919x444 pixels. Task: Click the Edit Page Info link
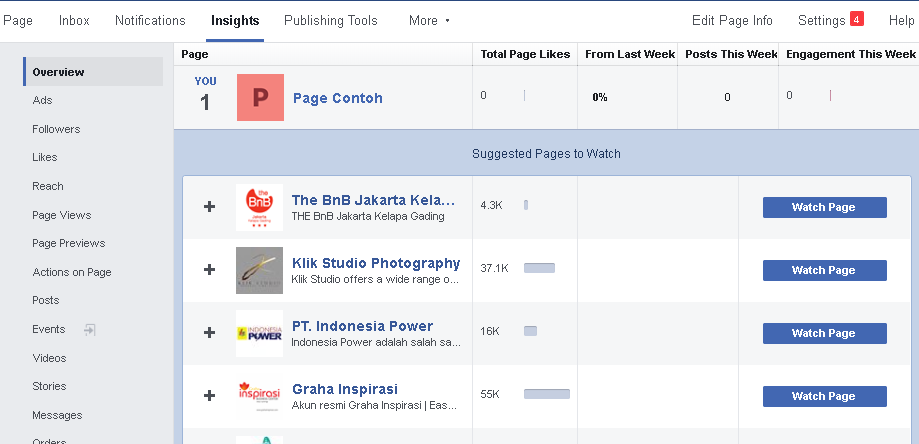732,20
